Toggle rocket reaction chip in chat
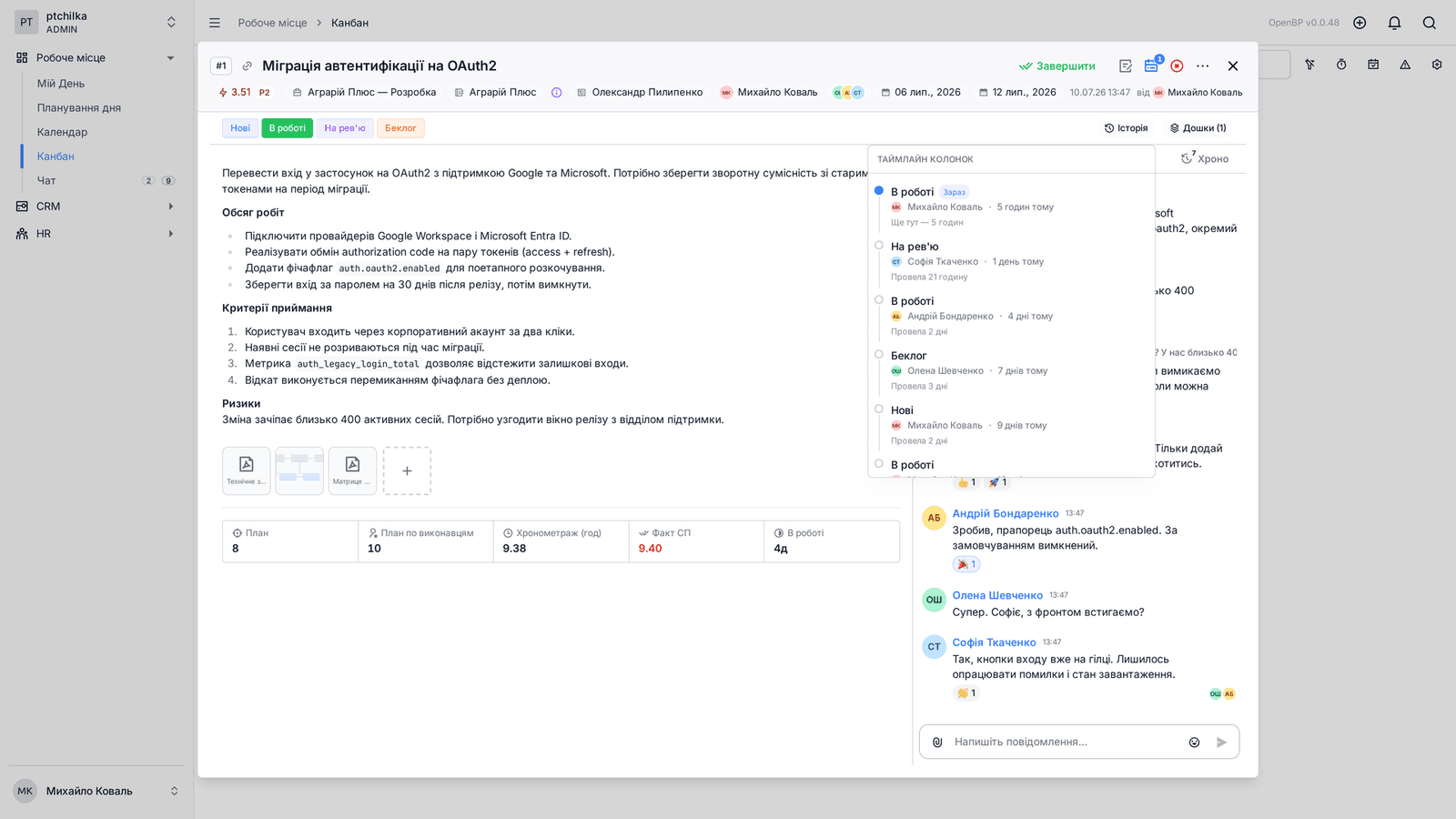This screenshot has height=819, width=1456. pos(997,482)
